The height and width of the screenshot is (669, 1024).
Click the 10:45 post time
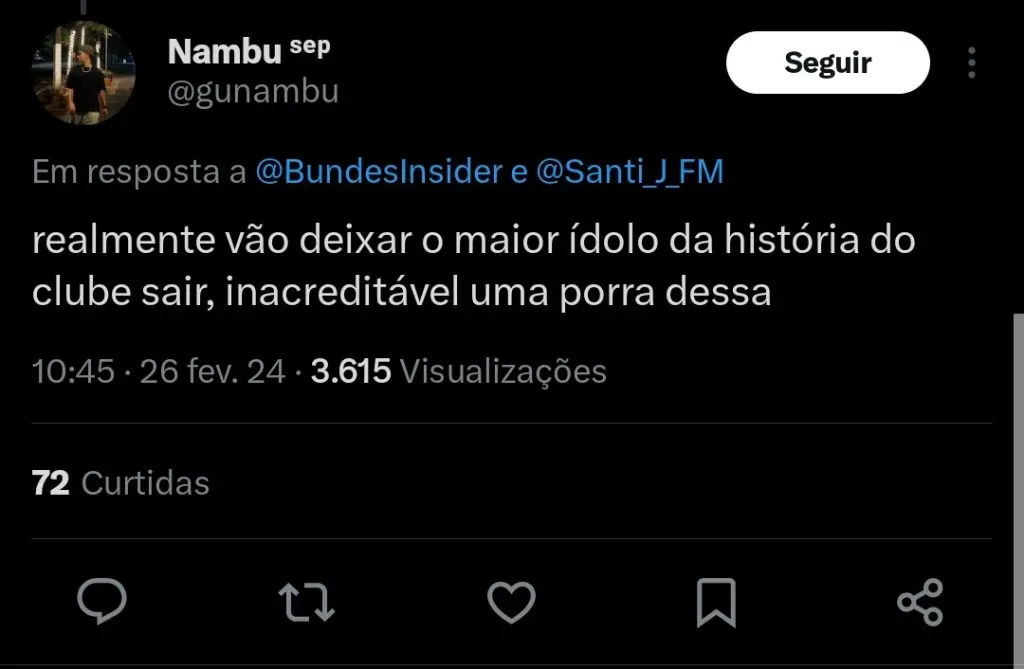coord(73,371)
